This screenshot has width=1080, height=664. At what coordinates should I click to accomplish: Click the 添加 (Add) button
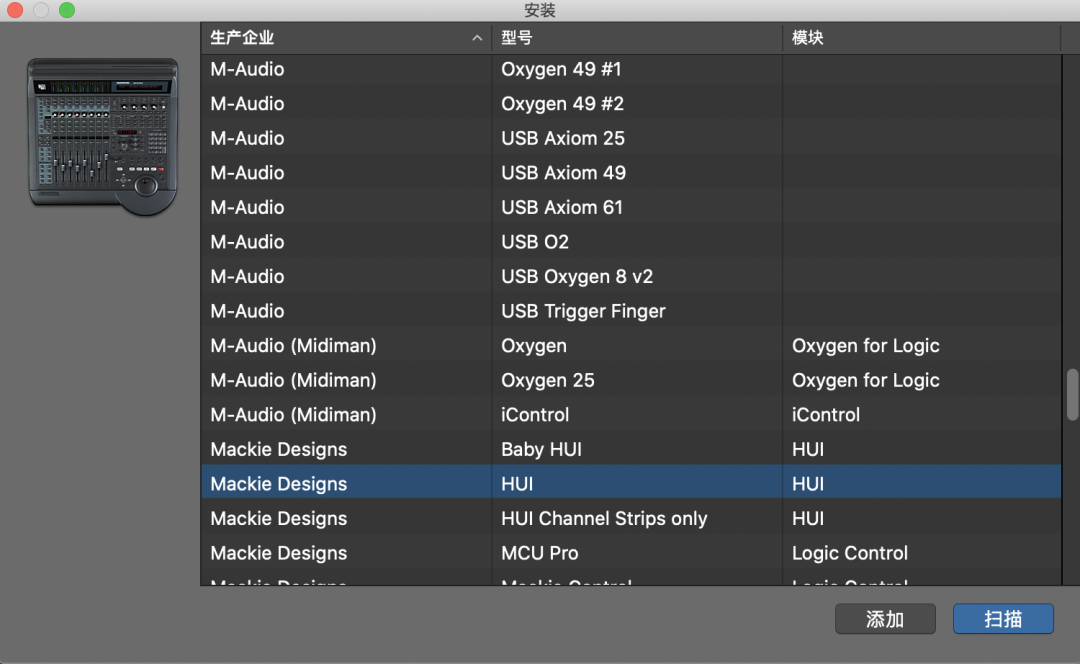coord(885,619)
